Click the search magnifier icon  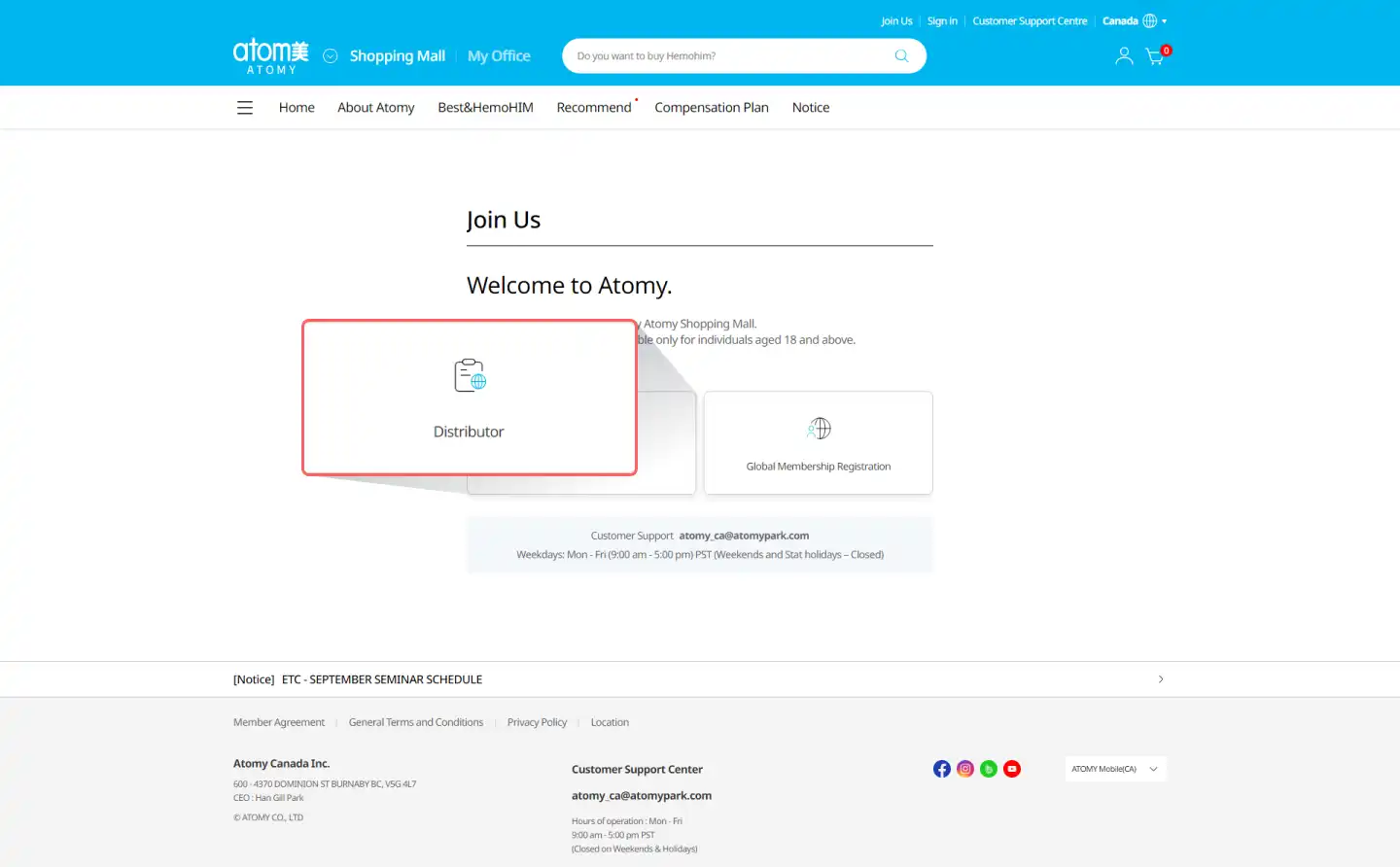(x=901, y=56)
